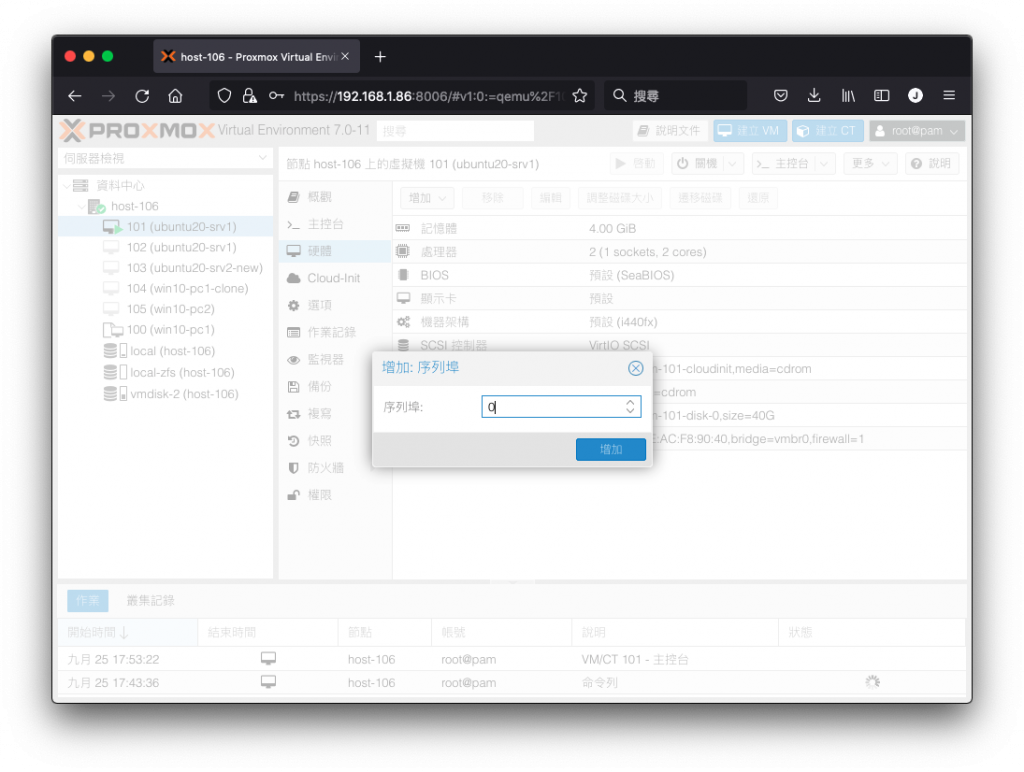Click the 說明文件 documentation button
The image size is (1024, 772).
coord(669,131)
